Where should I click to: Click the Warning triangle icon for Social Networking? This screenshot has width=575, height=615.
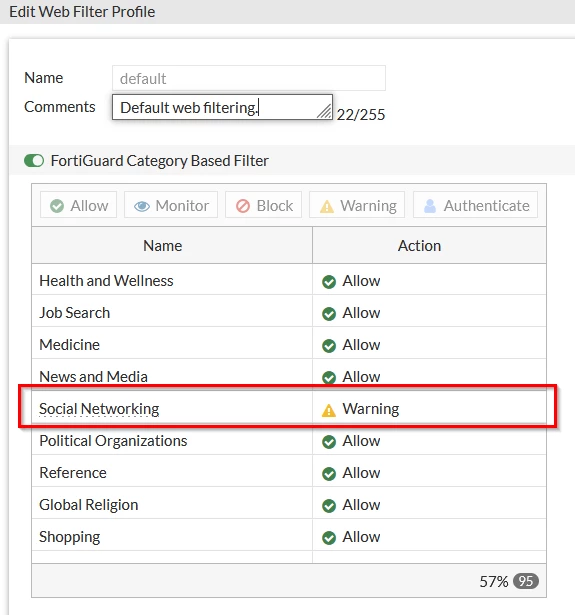pyautogui.click(x=329, y=410)
